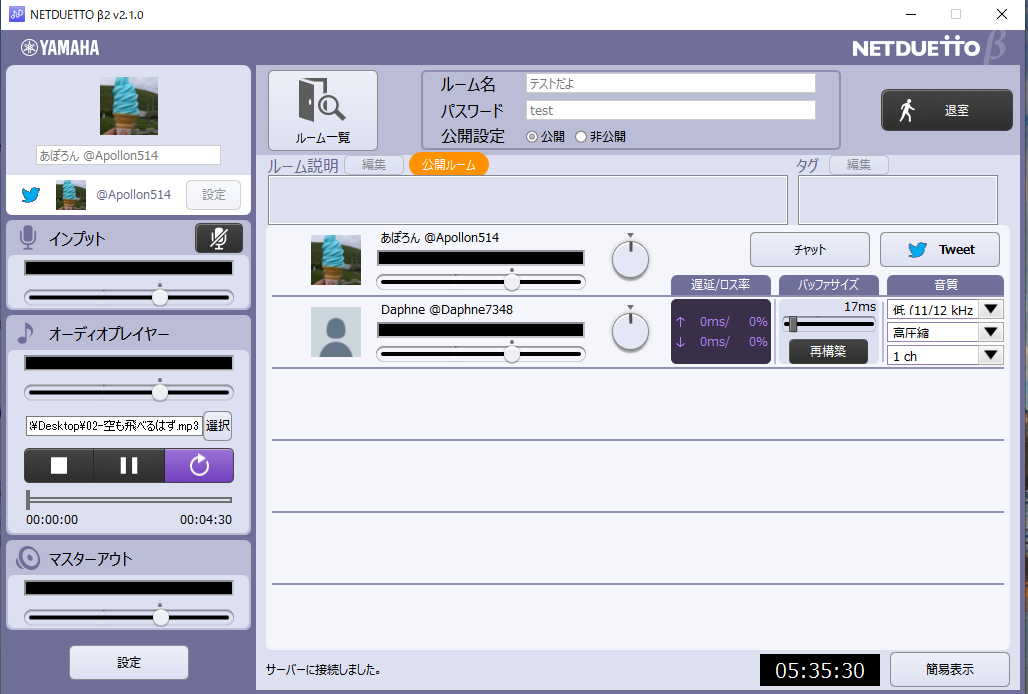Click the volume slider for Daphne @Daphne7348

[x=481, y=355]
